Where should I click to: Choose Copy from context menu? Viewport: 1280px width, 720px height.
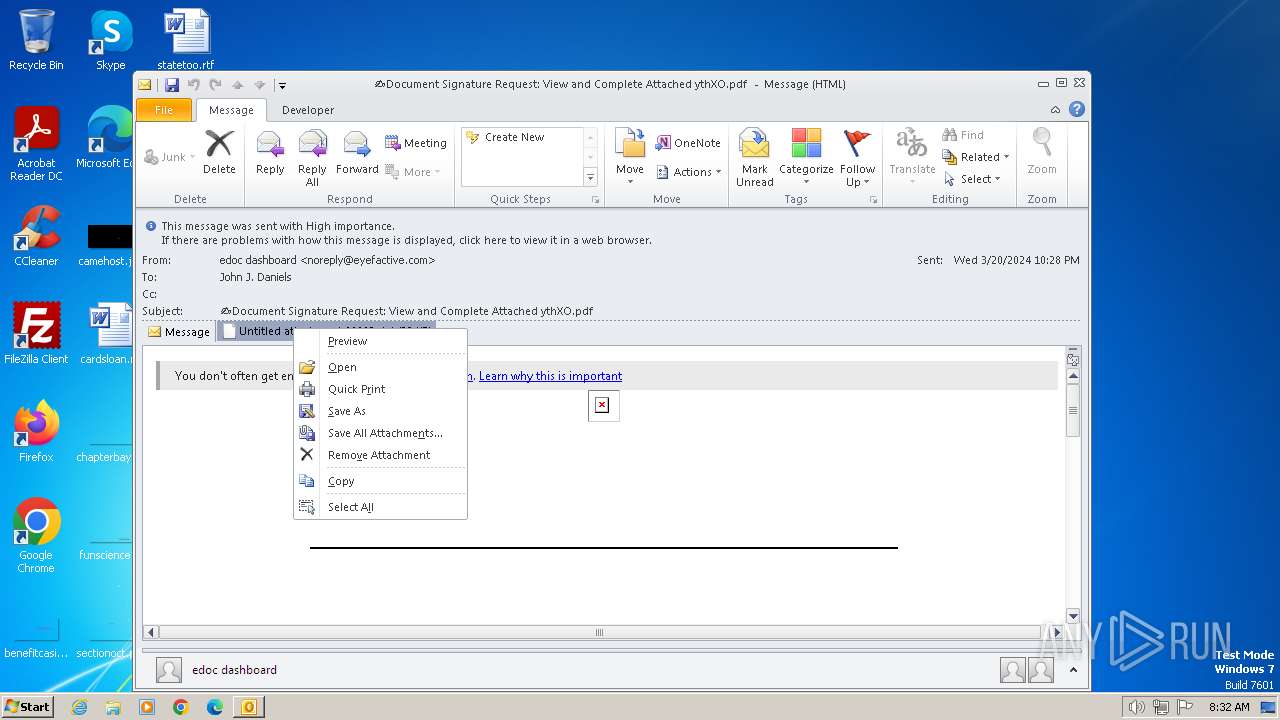380,481
